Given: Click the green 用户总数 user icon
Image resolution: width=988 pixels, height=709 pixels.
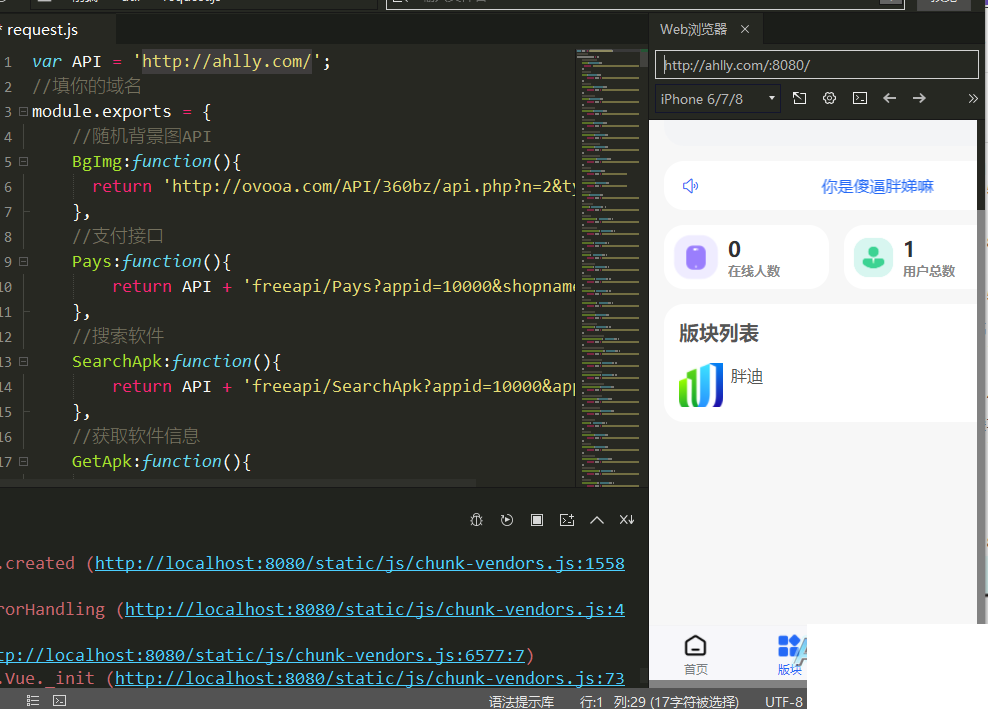Looking at the screenshot, I should [x=873, y=257].
